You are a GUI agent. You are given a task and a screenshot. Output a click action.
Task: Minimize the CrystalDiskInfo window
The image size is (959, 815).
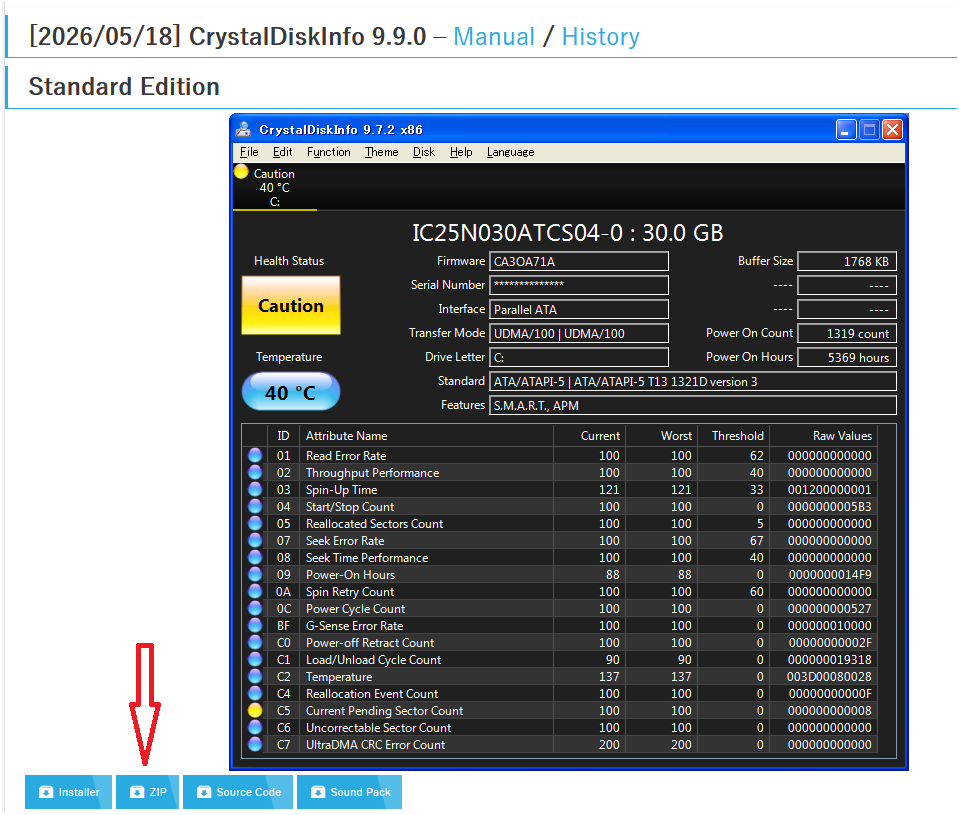pos(846,130)
